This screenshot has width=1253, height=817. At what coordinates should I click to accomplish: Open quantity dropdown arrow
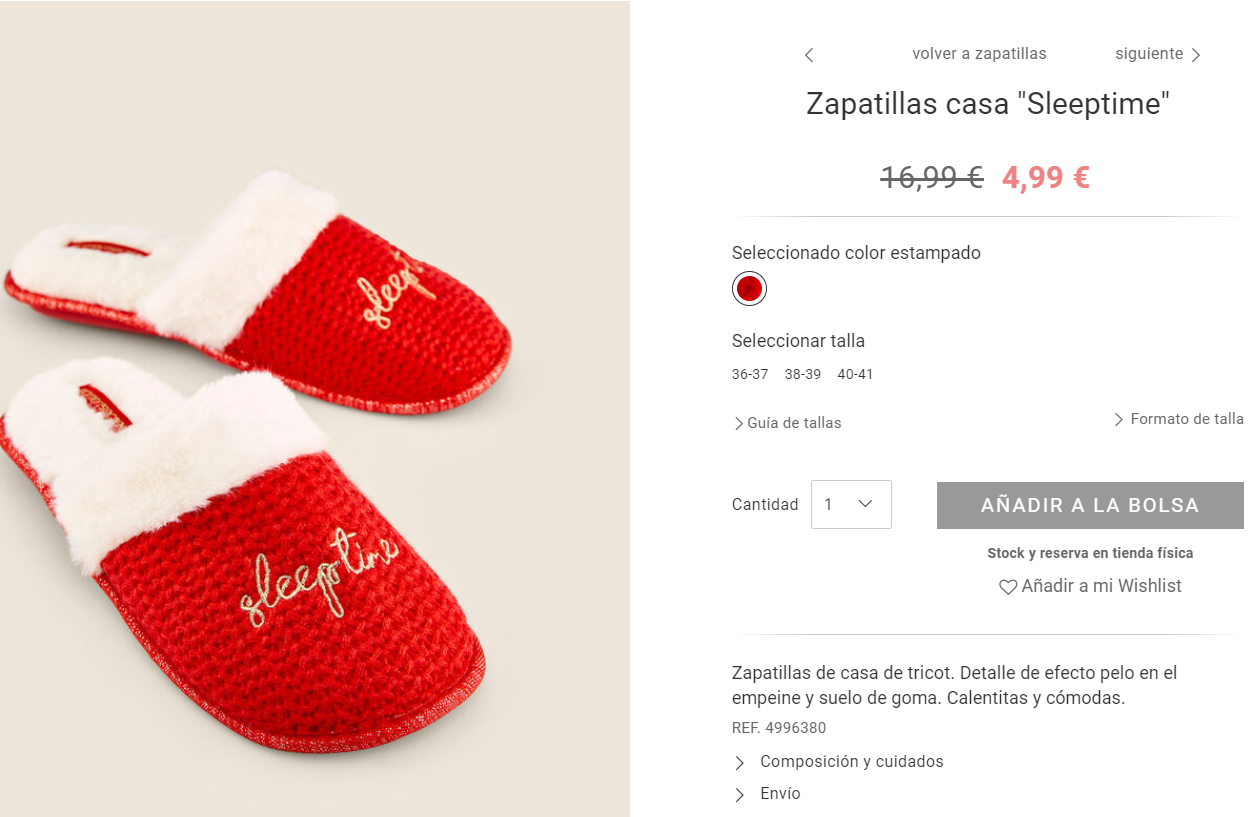[x=866, y=504]
